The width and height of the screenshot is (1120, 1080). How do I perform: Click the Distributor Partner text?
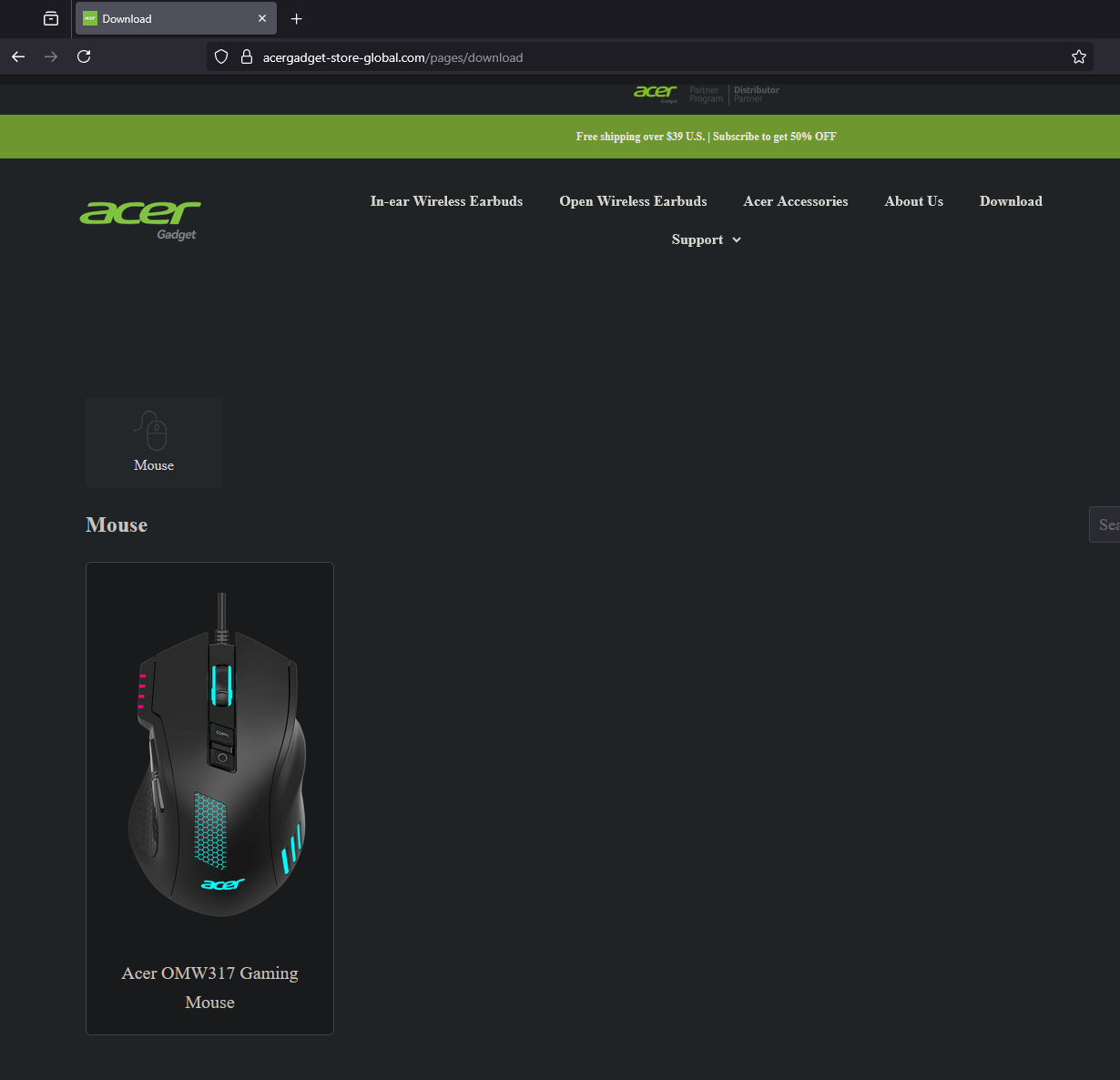coord(757,94)
